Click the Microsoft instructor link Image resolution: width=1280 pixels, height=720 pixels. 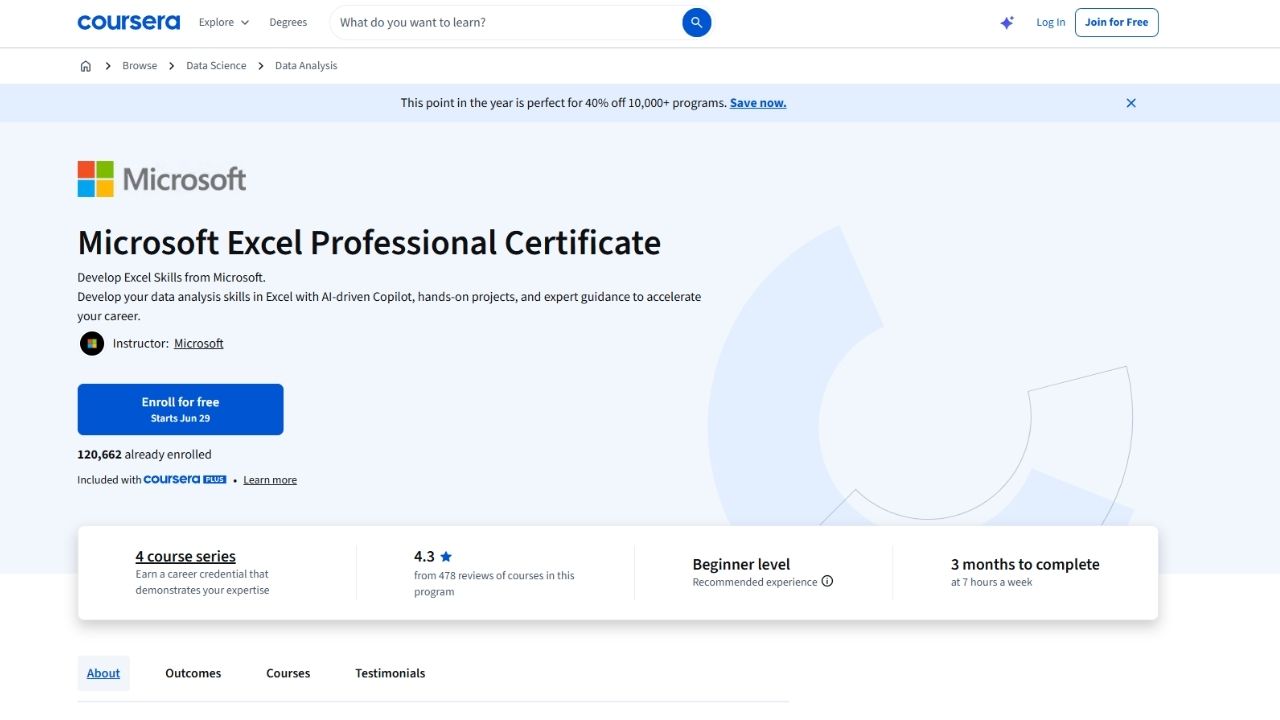click(x=199, y=343)
